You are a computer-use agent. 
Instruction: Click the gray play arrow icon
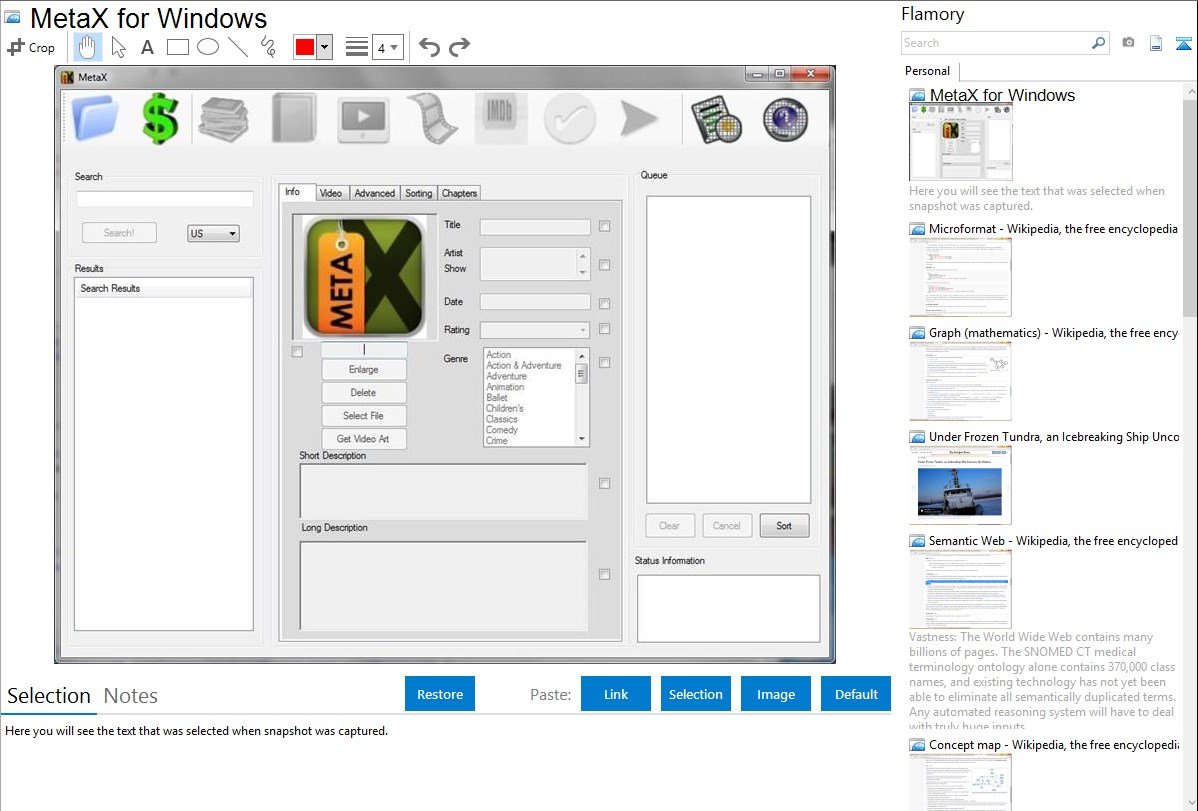[x=639, y=118]
